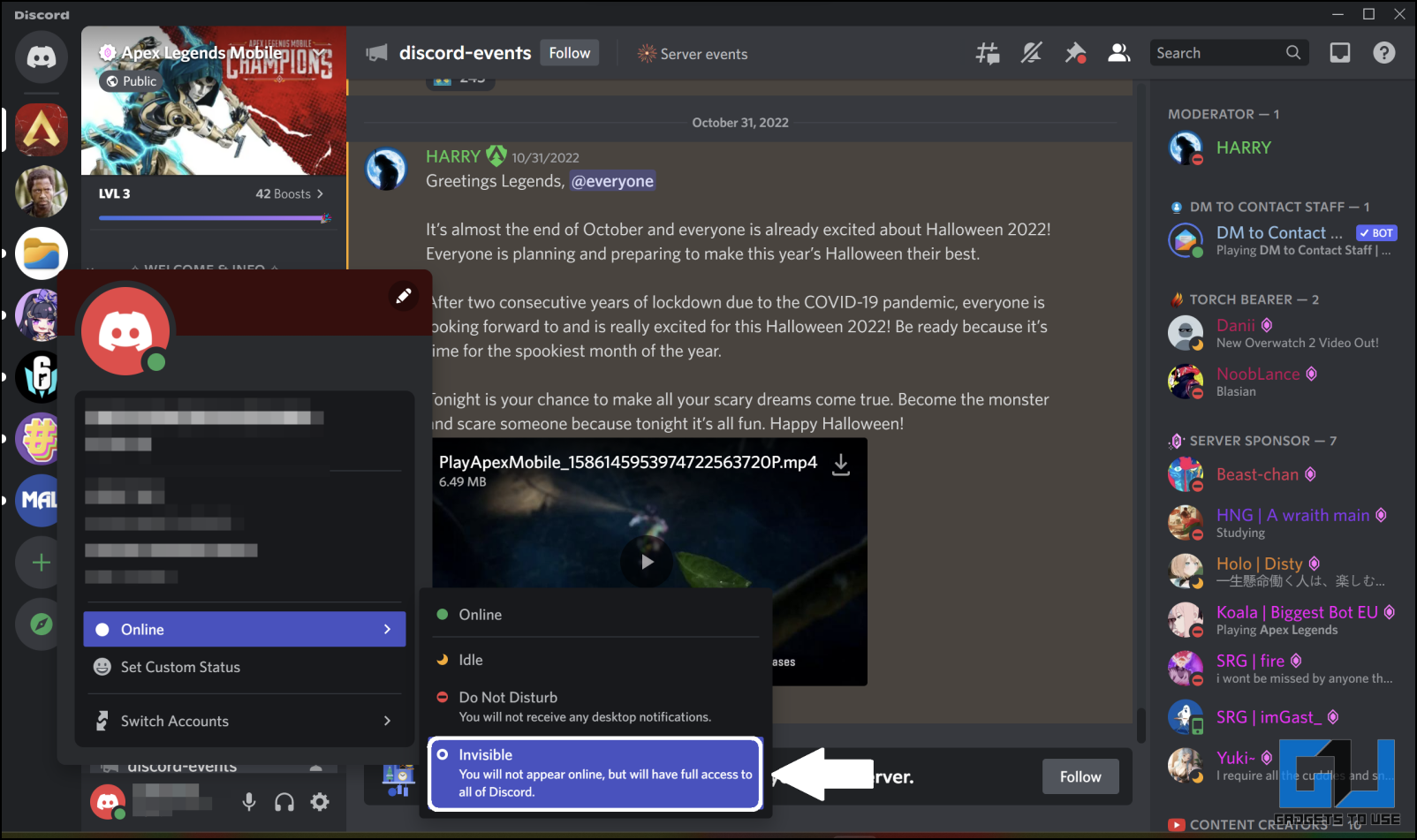Screen dimensions: 1417x840
Task: Explore public servers compass icon
Action: pos(41,624)
